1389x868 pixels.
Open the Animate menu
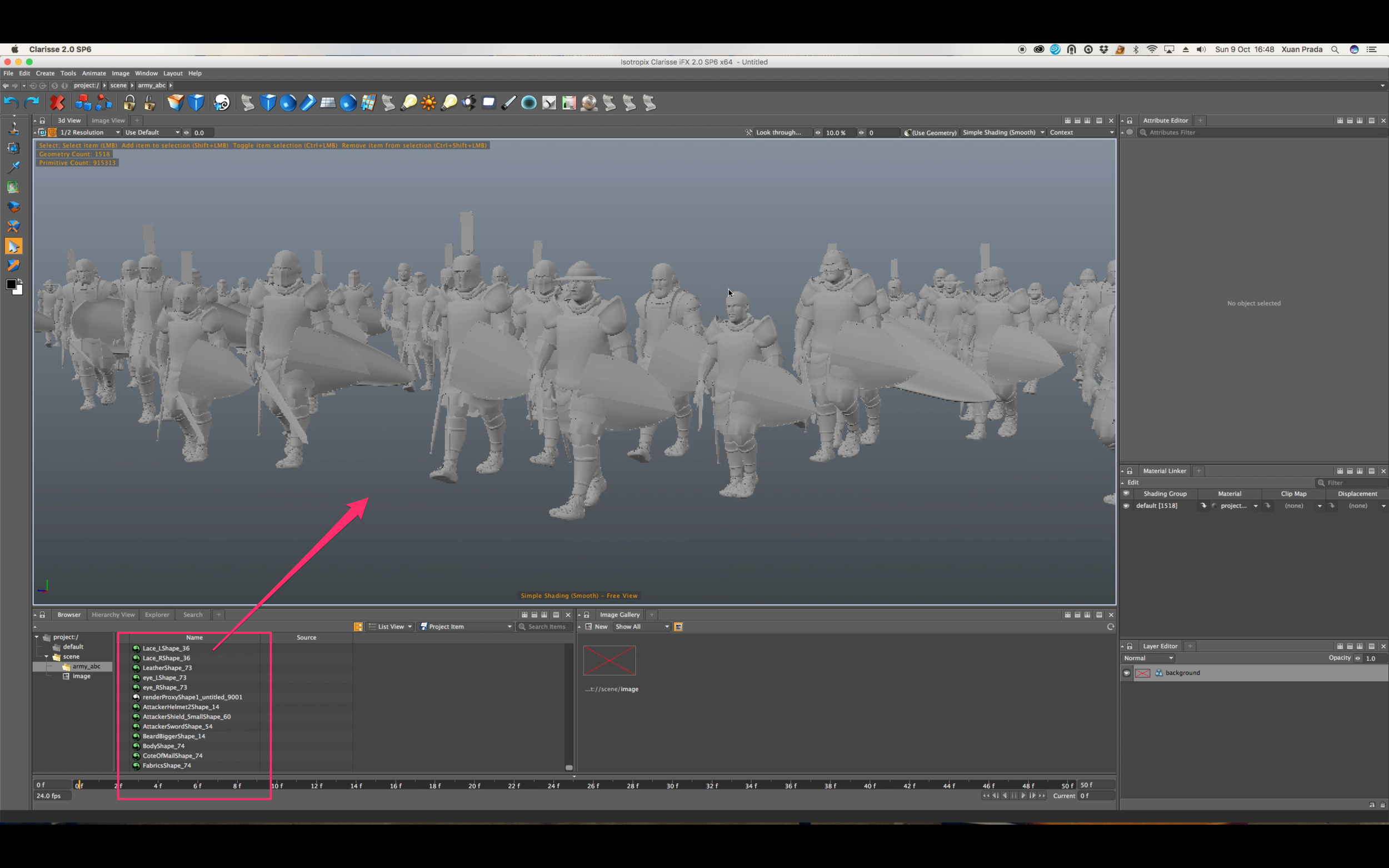point(93,73)
